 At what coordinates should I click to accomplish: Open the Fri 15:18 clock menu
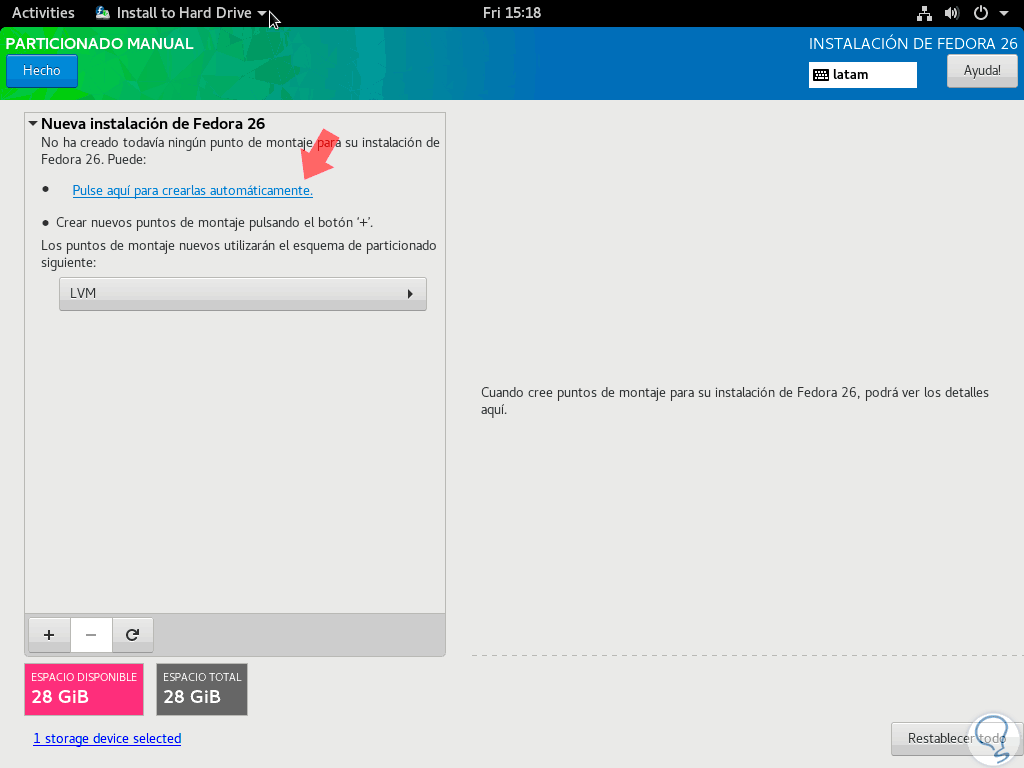(x=512, y=13)
